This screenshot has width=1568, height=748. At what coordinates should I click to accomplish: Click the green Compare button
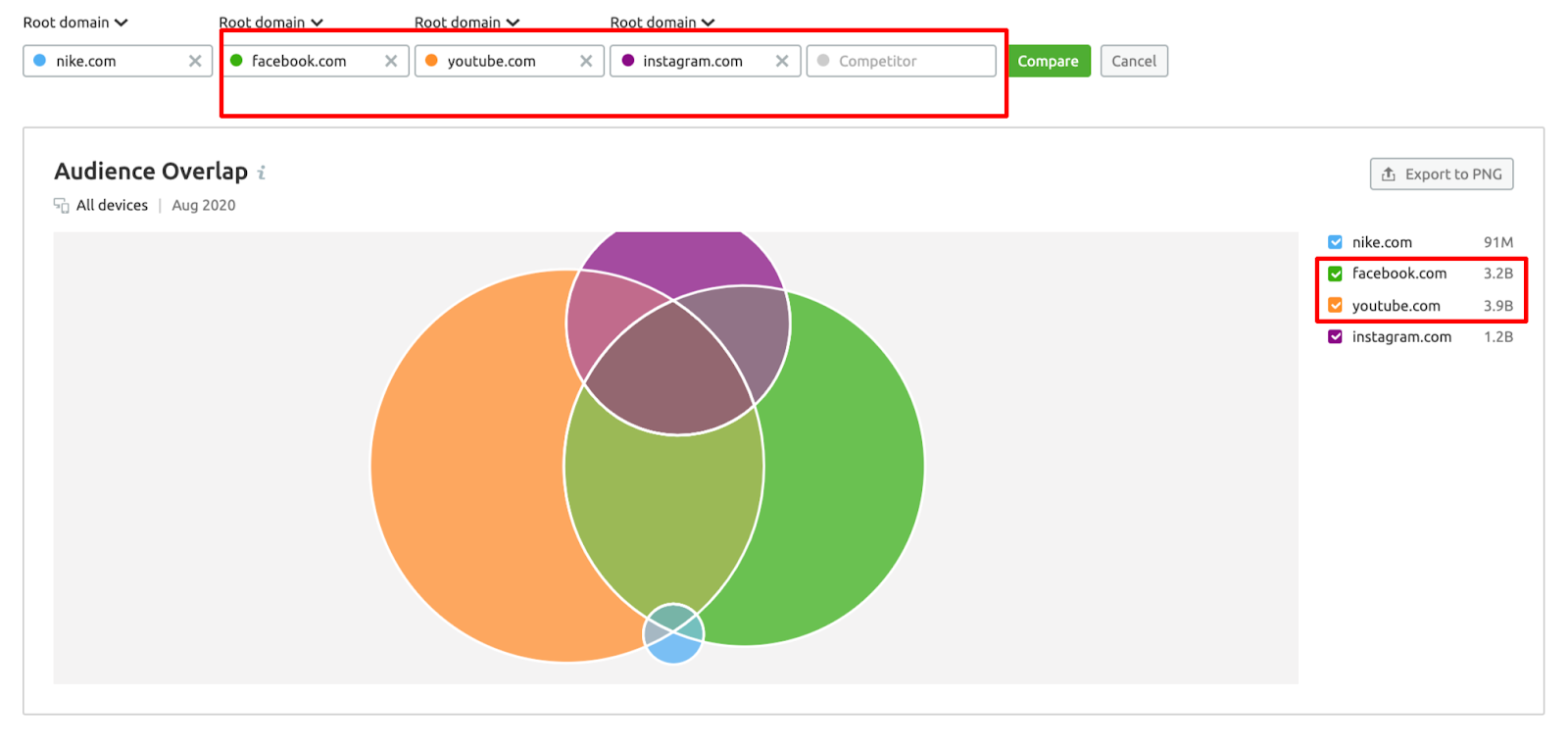pyautogui.click(x=1048, y=61)
